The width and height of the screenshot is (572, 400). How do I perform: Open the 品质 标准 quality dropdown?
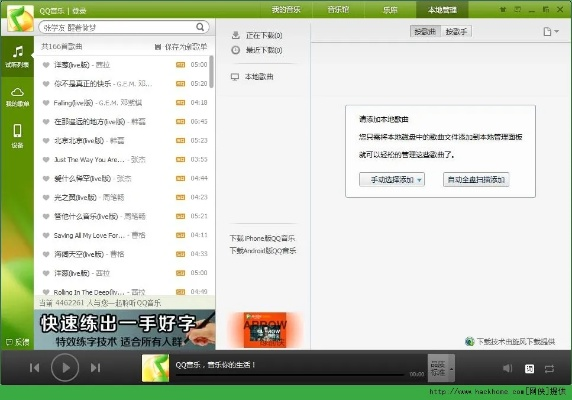coord(441,368)
